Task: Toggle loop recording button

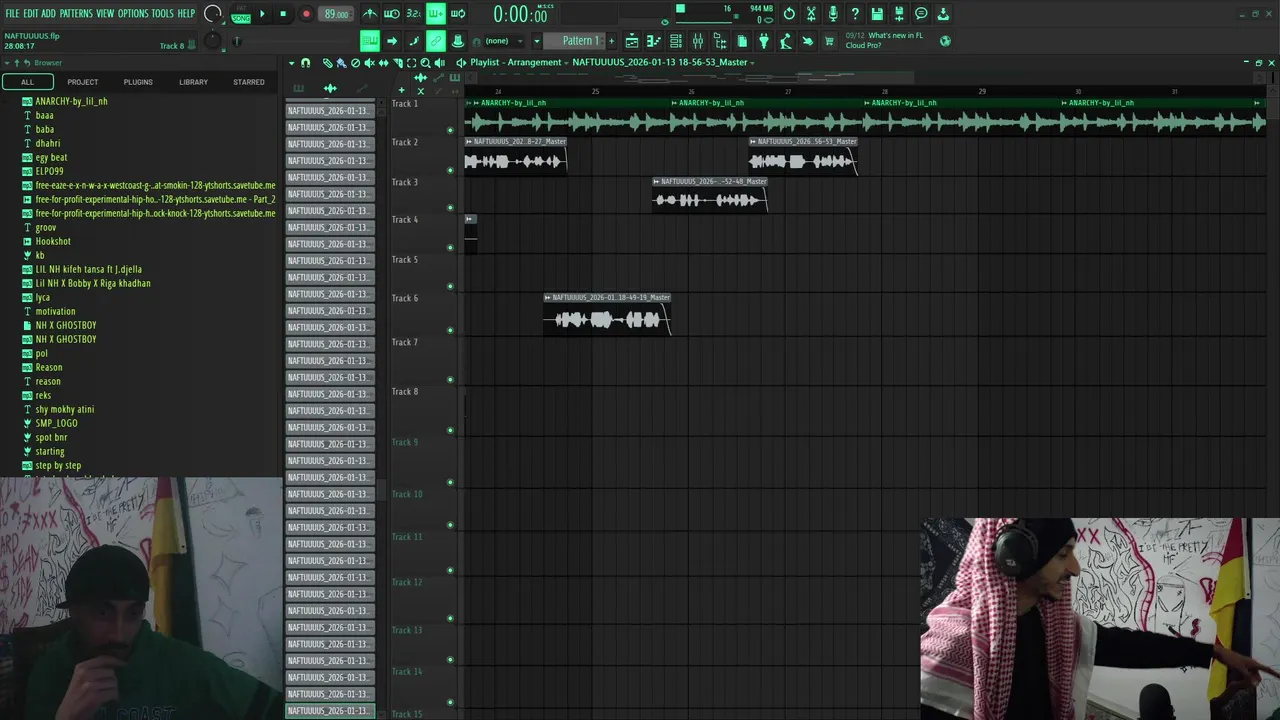Action: 458,14
